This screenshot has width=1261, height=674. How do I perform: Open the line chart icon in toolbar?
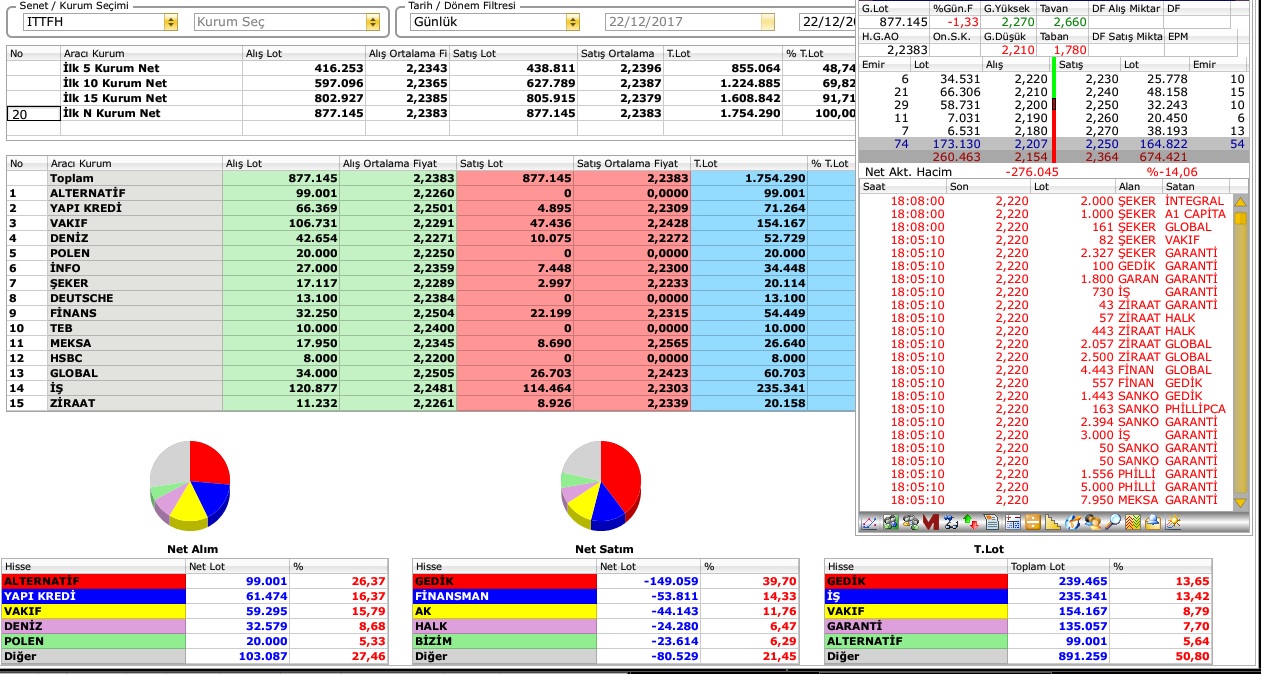(x=869, y=522)
